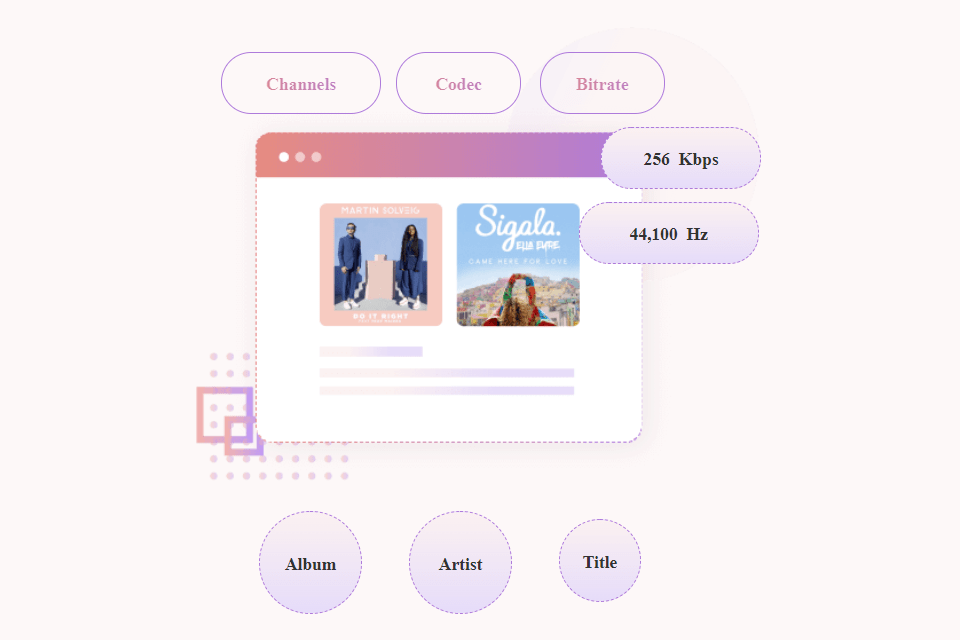Click the 256 Kbps badge
Viewport: 960px width, 640px height.
pyautogui.click(x=681, y=159)
